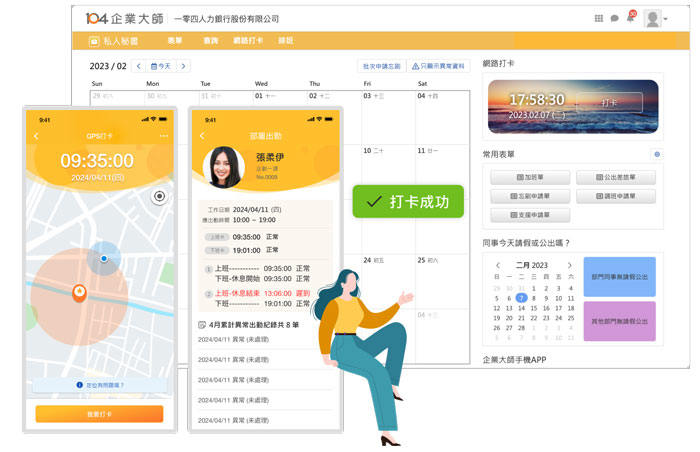Click the 打卡 button on clock banner
Screen dimensions: 700x452
click(x=609, y=103)
